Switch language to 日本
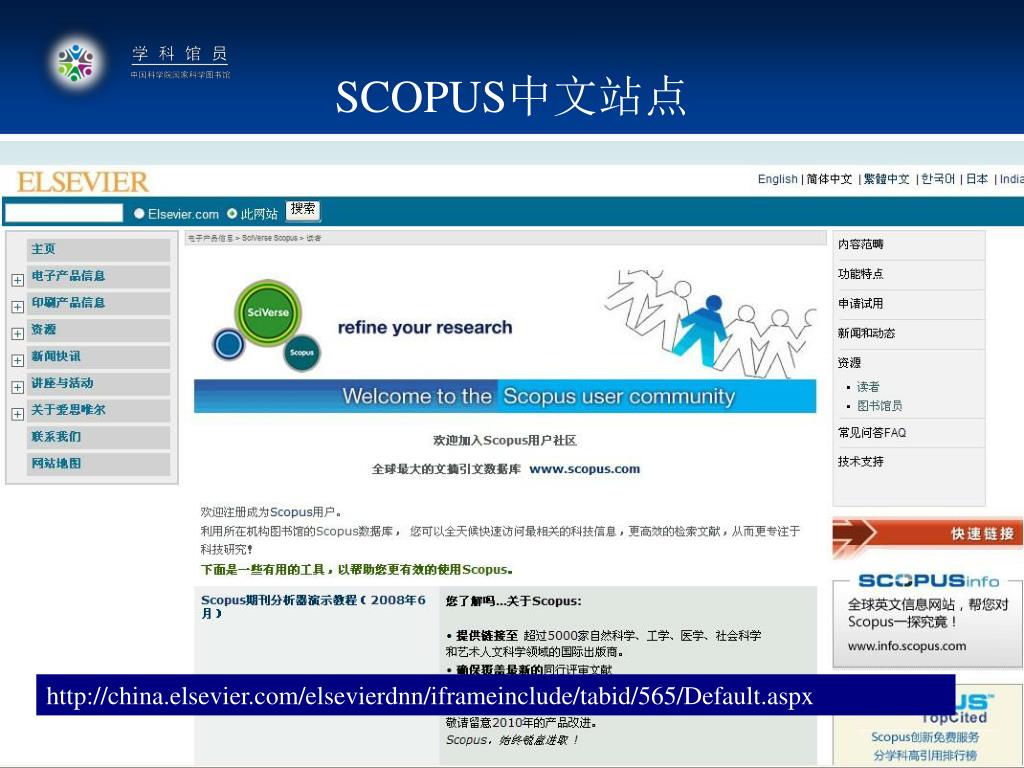The height and width of the screenshot is (768, 1024). (x=977, y=179)
